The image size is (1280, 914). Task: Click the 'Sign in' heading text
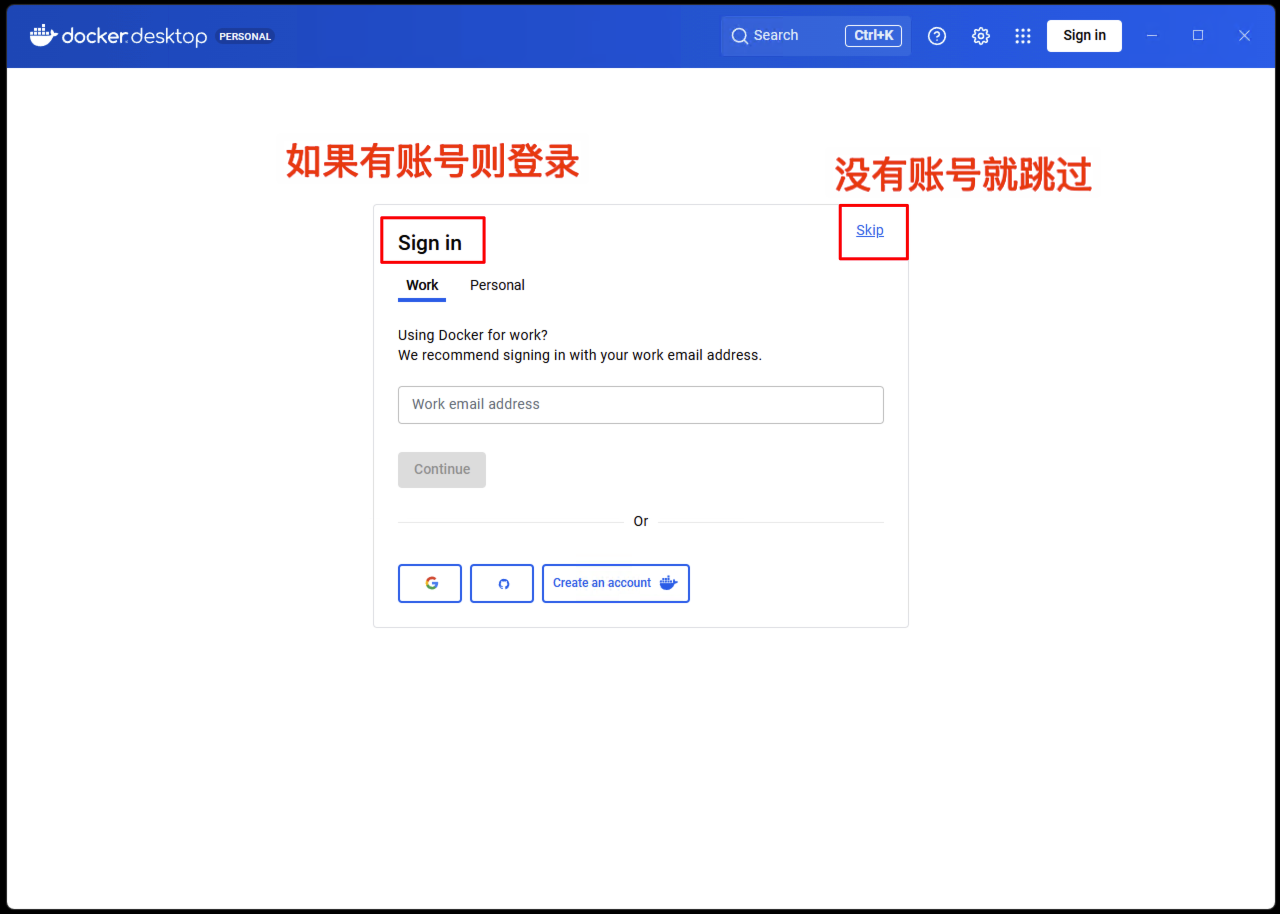[x=430, y=243]
